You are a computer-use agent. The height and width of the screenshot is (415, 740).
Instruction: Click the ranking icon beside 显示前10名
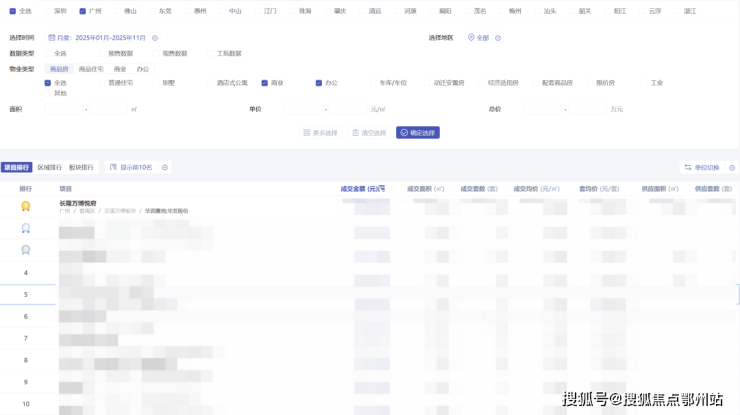(x=113, y=167)
